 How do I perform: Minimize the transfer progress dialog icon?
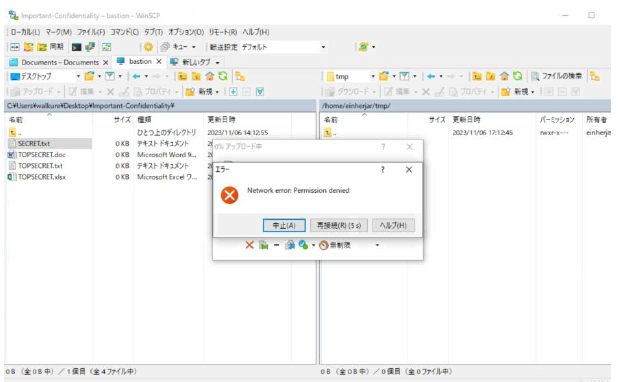[x=276, y=245]
